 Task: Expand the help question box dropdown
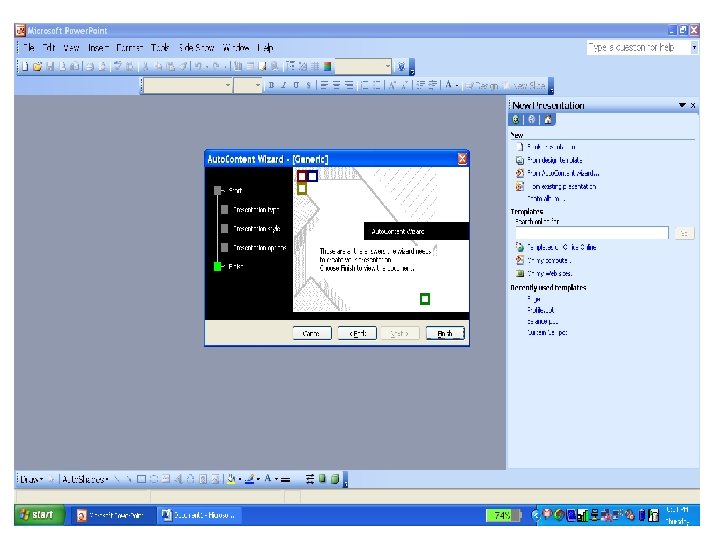[x=694, y=47]
